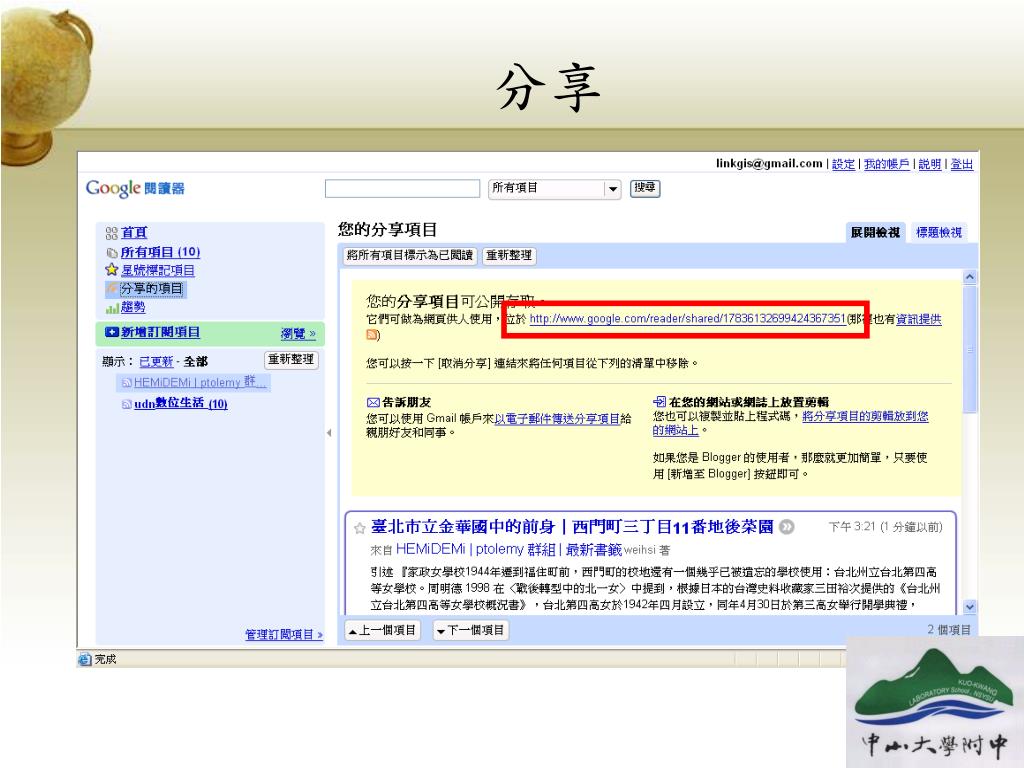Open the shared google.com/reader/shared URL link
This screenshot has height=768, width=1024.
[688, 319]
